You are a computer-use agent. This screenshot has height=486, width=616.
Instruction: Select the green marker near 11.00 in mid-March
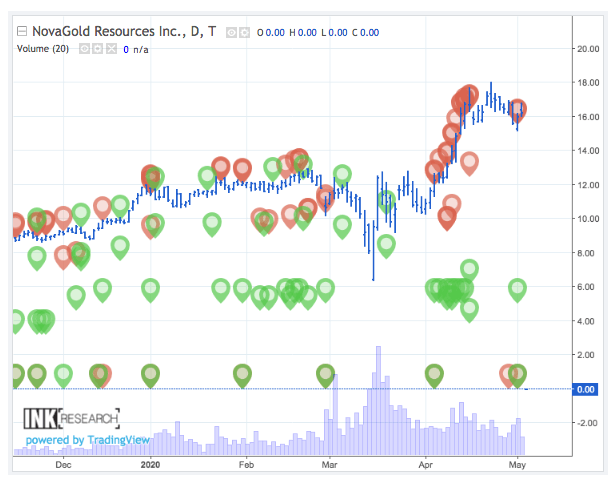click(386, 203)
